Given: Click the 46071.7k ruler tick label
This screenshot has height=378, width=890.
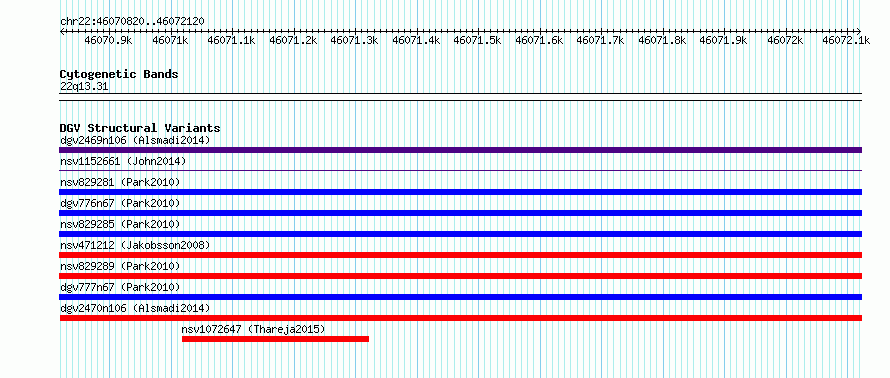Looking at the screenshot, I should tap(601, 40).
